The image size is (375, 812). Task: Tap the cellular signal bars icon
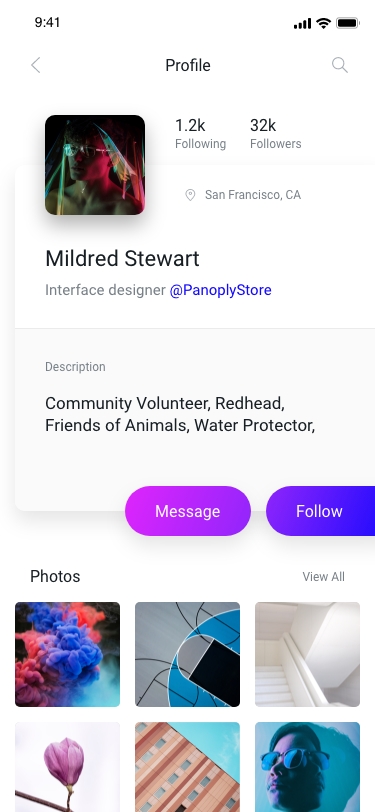click(x=302, y=23)
